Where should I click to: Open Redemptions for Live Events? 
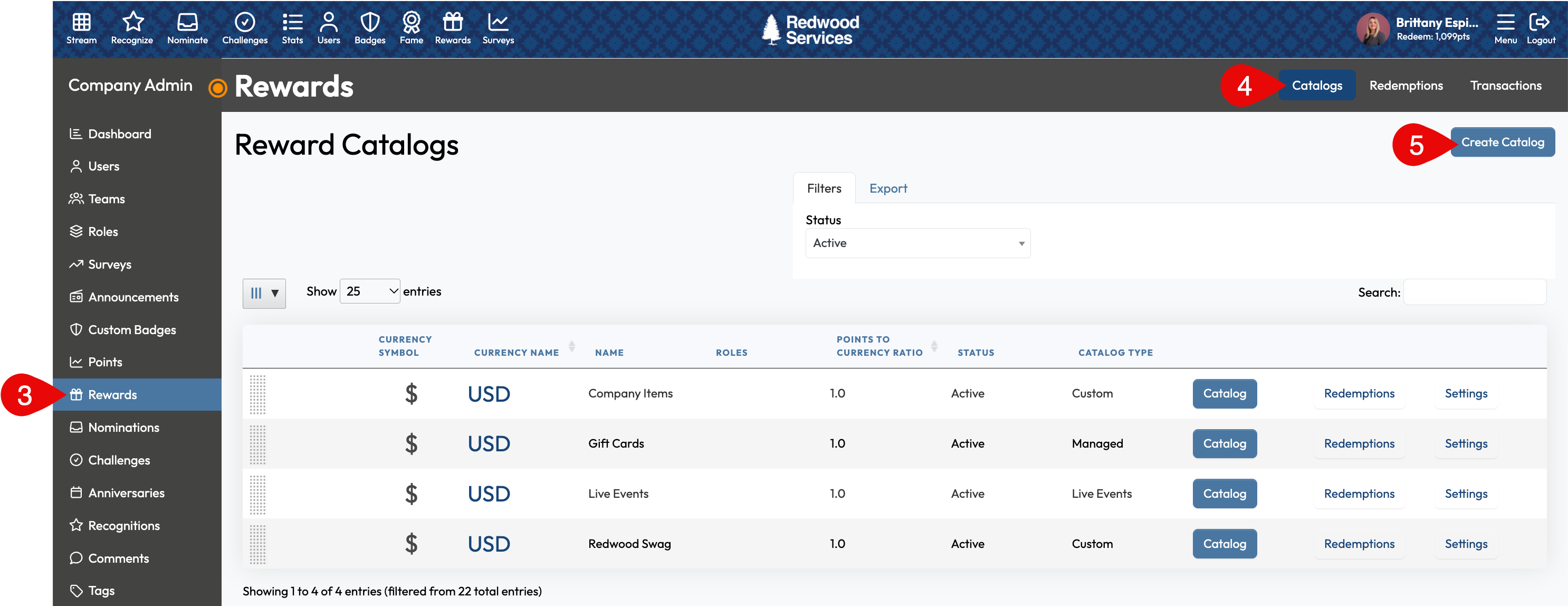pyautogui.click(x=1359, y=494)
